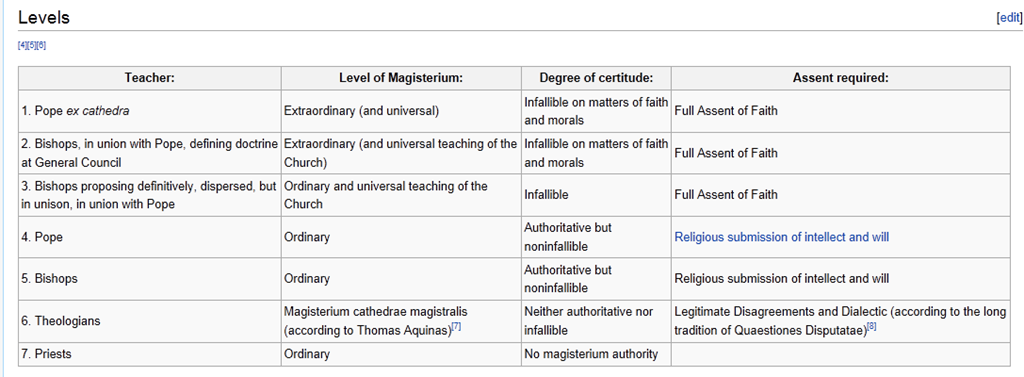The image size is (1024, 377).
Task: Click the edit link beside Levels heading
Action: [1009, 18]
